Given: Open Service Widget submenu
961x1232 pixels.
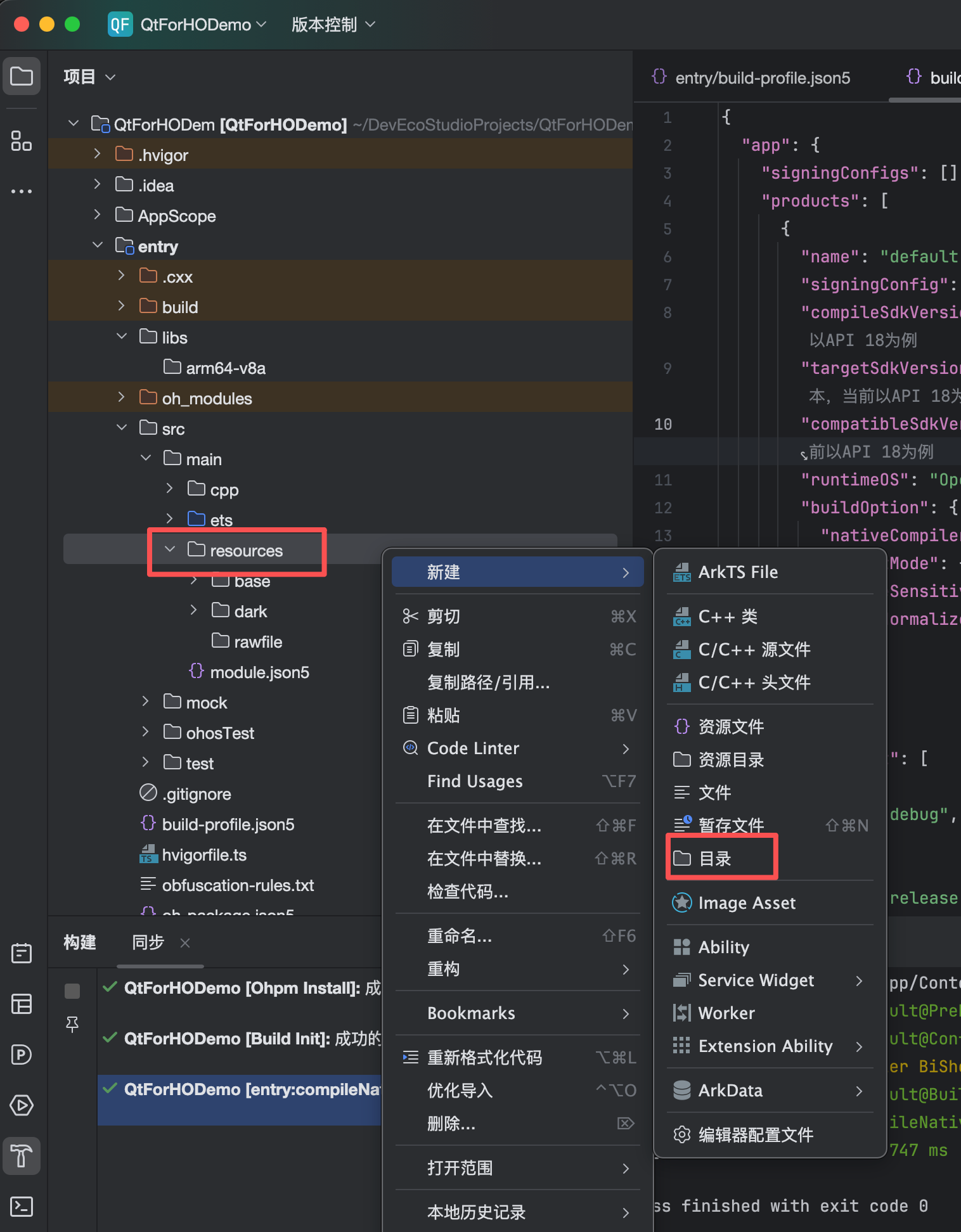Looking at the screenshot, I should [770, 980].
